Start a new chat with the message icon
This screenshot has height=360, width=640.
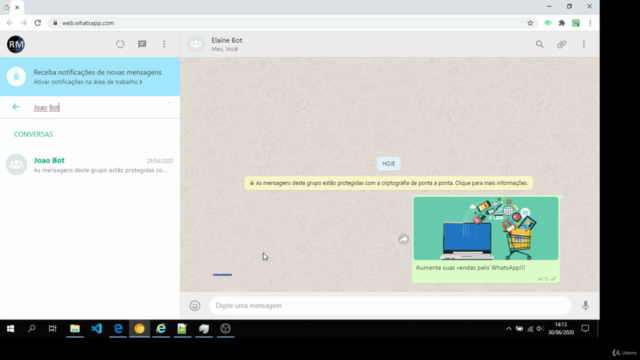(x=142, y=44)
